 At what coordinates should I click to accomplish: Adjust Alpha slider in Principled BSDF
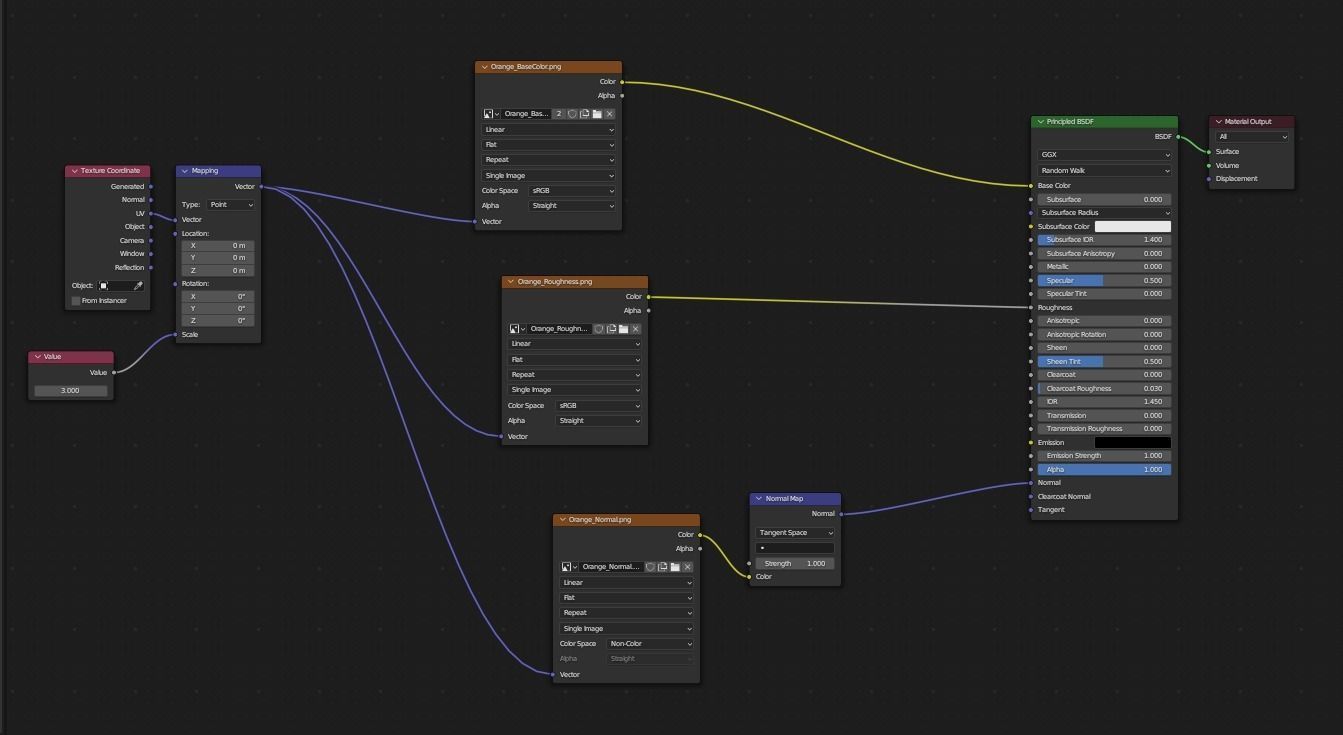1104,470
